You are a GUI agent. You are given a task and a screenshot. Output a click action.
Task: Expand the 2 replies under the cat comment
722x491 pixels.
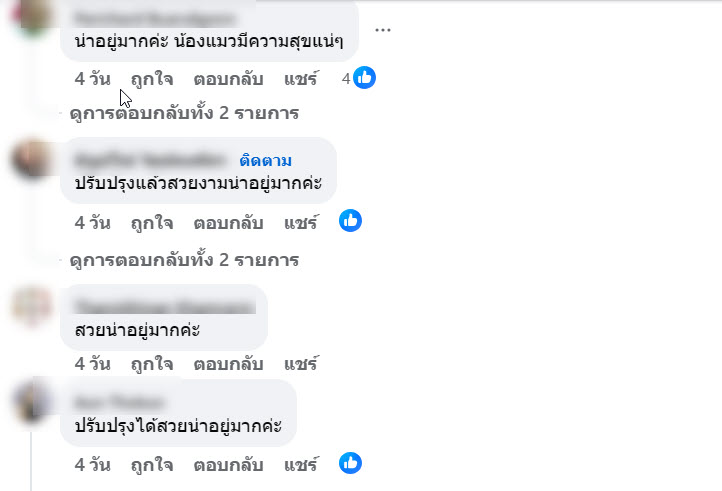pos(184,114)
